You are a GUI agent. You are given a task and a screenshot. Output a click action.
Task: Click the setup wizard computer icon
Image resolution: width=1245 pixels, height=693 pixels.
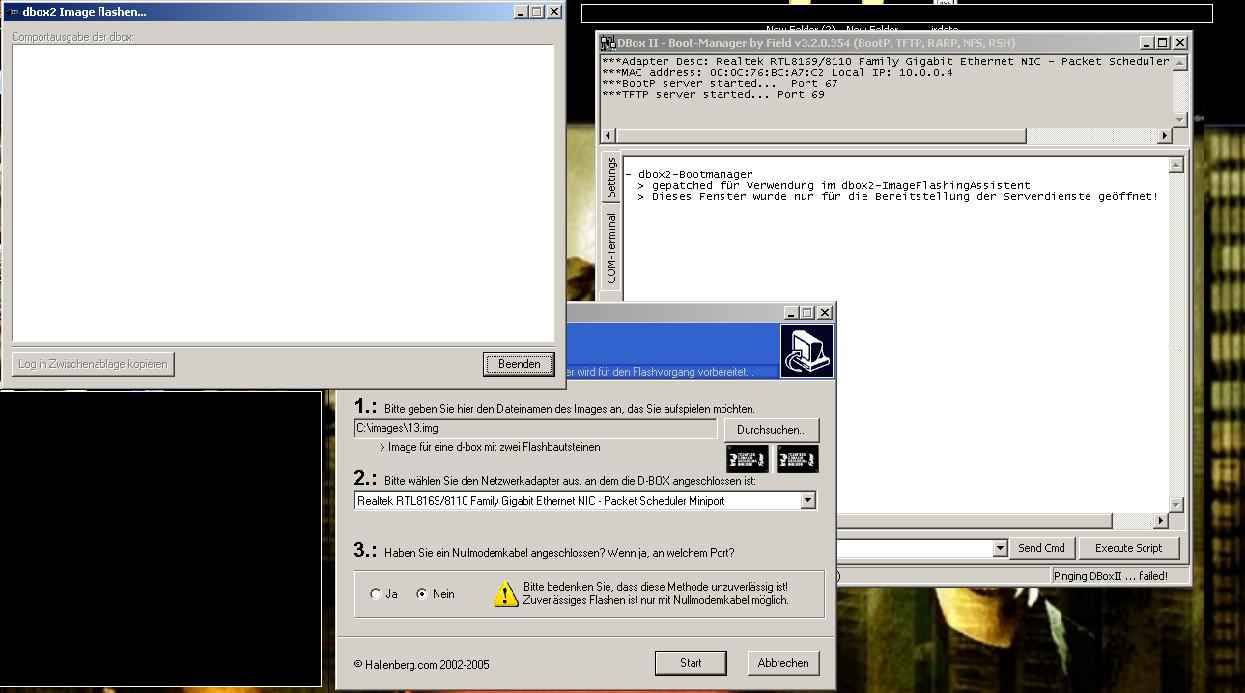click(x=806, y=351)
